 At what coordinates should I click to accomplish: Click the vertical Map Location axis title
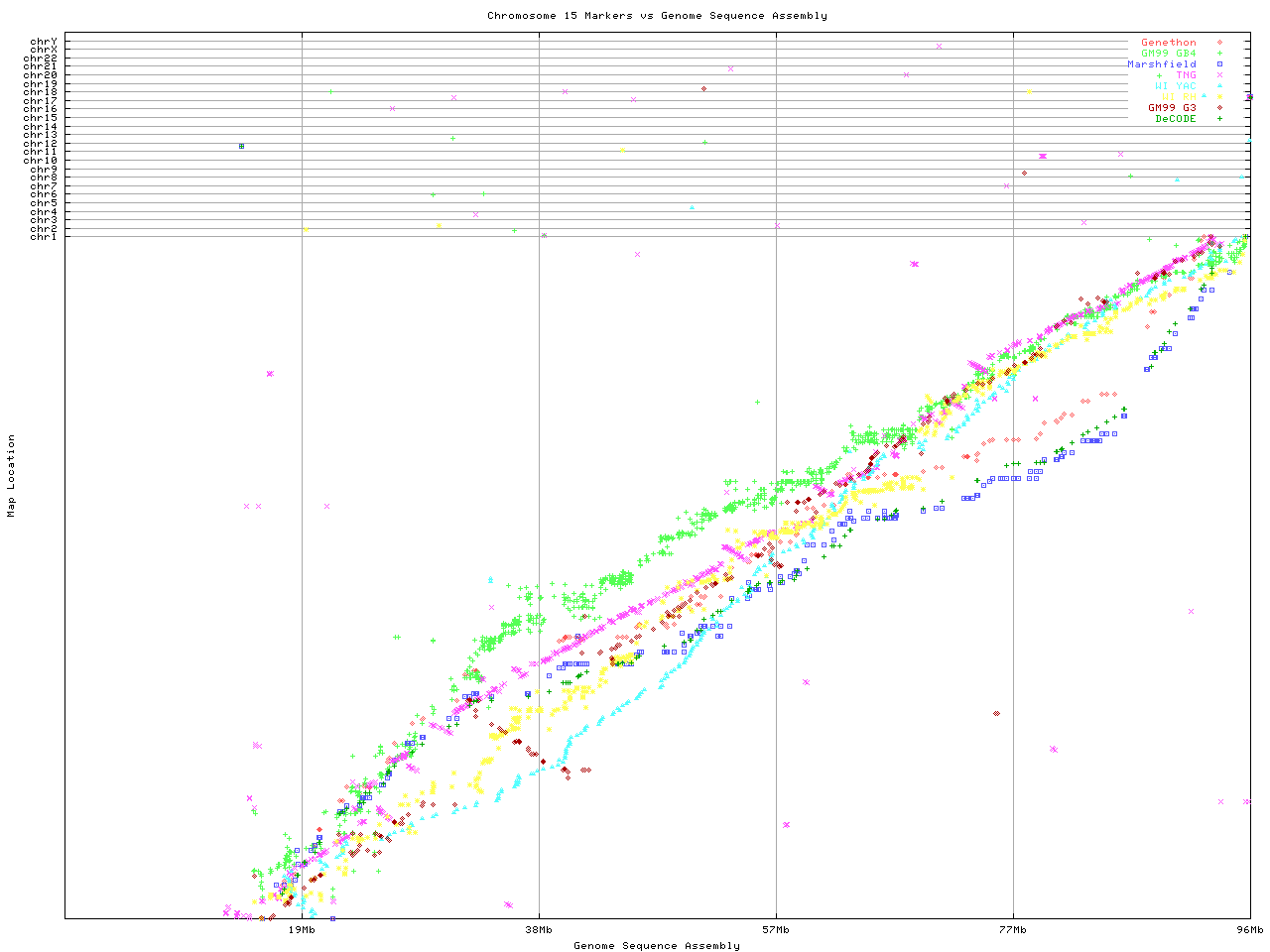tap(12, 476)
